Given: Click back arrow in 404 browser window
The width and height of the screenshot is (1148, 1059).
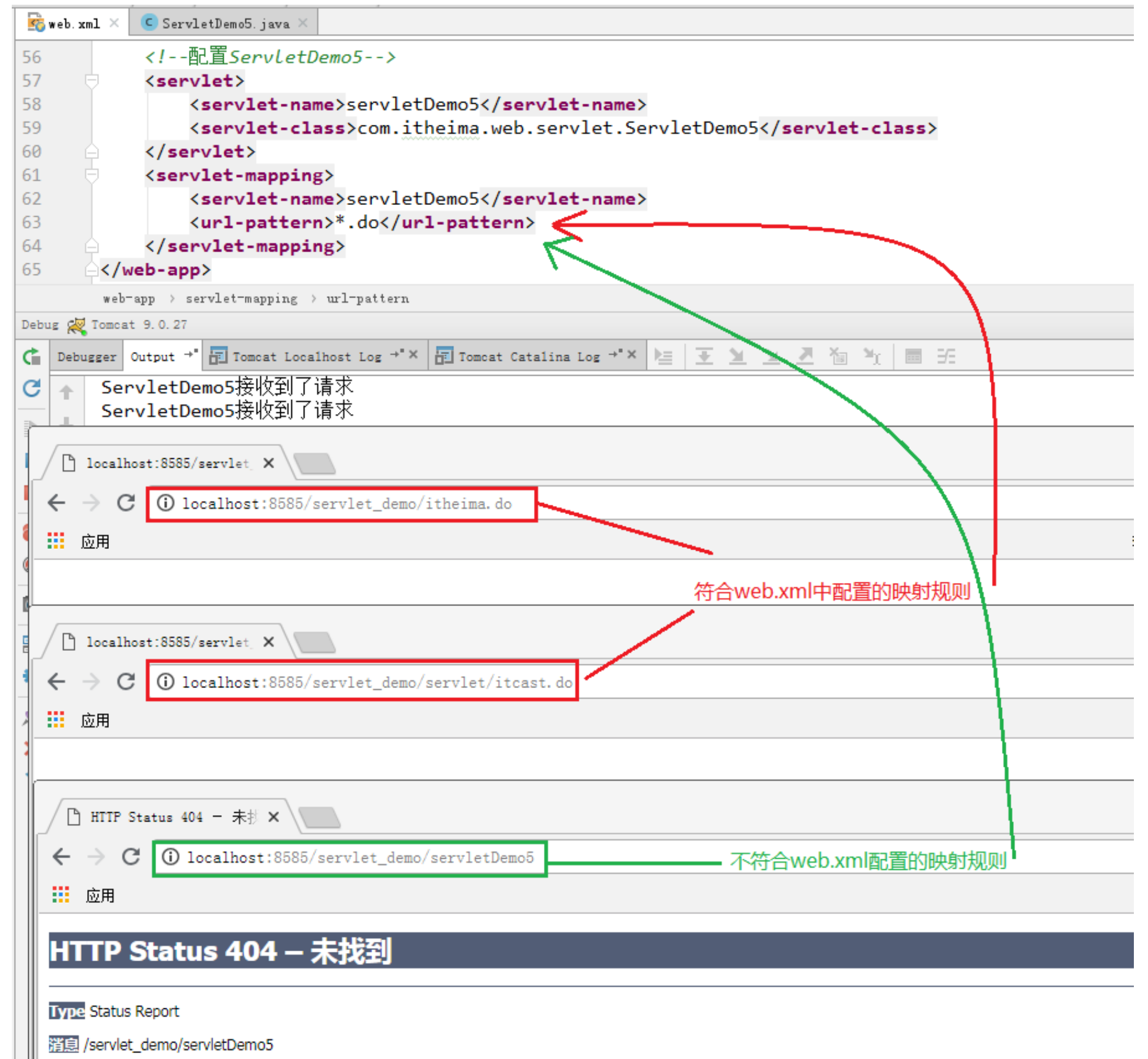Looking at the screenshot, I should (x=62, y=856).
